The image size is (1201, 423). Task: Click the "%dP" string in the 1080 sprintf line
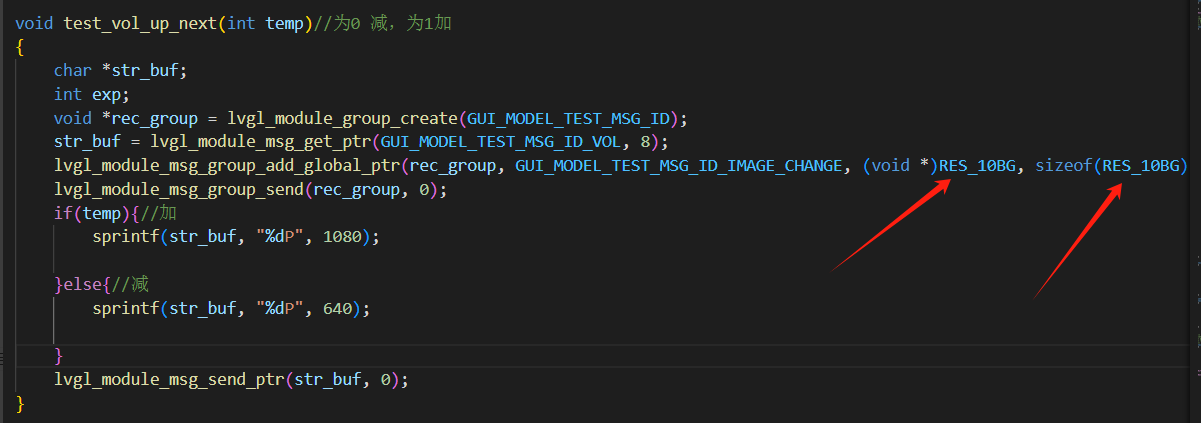click(x=280, y=237)
